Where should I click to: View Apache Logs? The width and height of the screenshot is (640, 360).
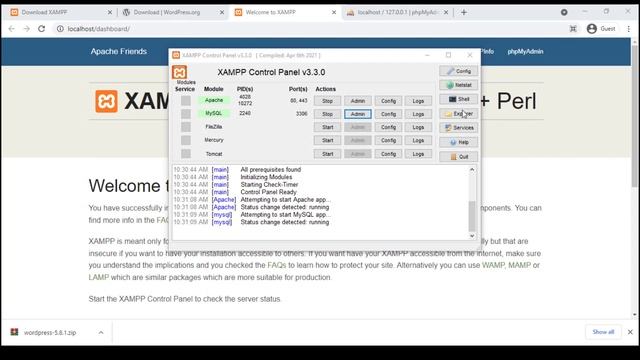coord(418,101)
